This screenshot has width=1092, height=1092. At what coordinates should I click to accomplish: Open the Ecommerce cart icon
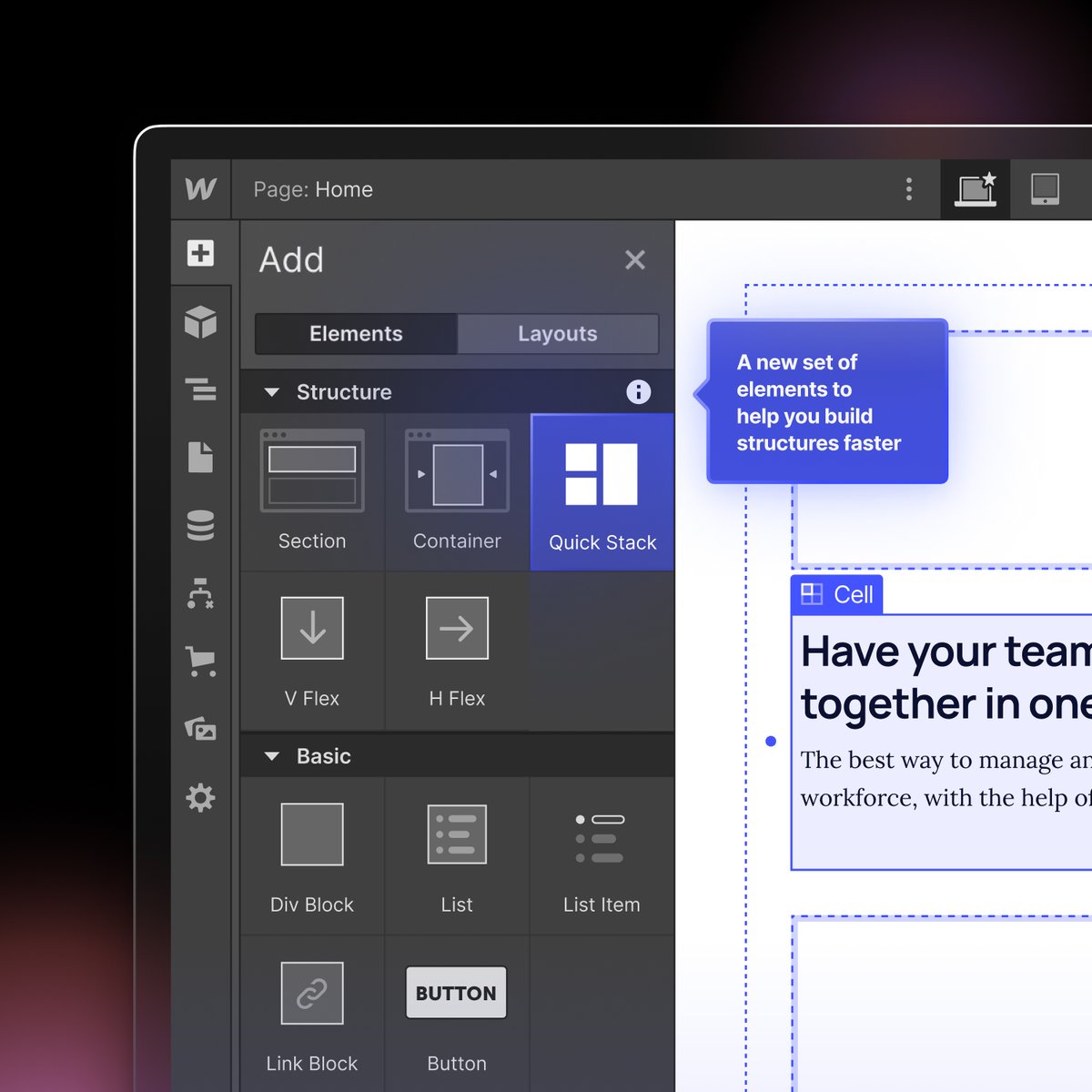point(200,662)
